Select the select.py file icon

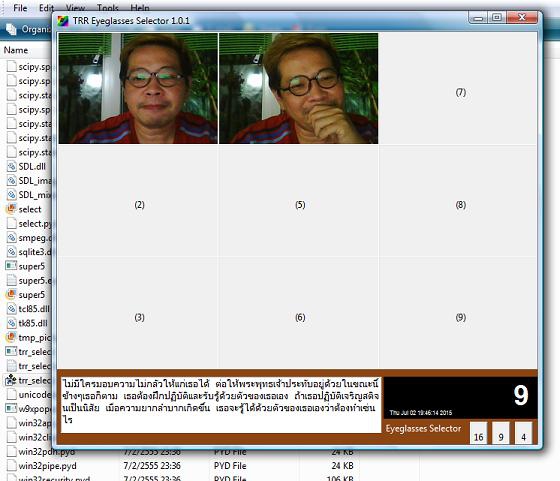11,224
